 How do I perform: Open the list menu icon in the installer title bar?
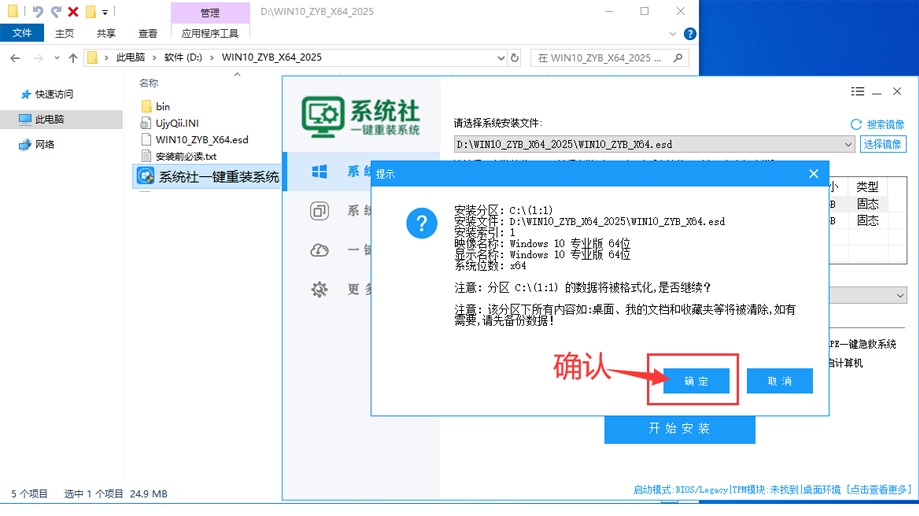pyautogui.click(x=857, y=91)
